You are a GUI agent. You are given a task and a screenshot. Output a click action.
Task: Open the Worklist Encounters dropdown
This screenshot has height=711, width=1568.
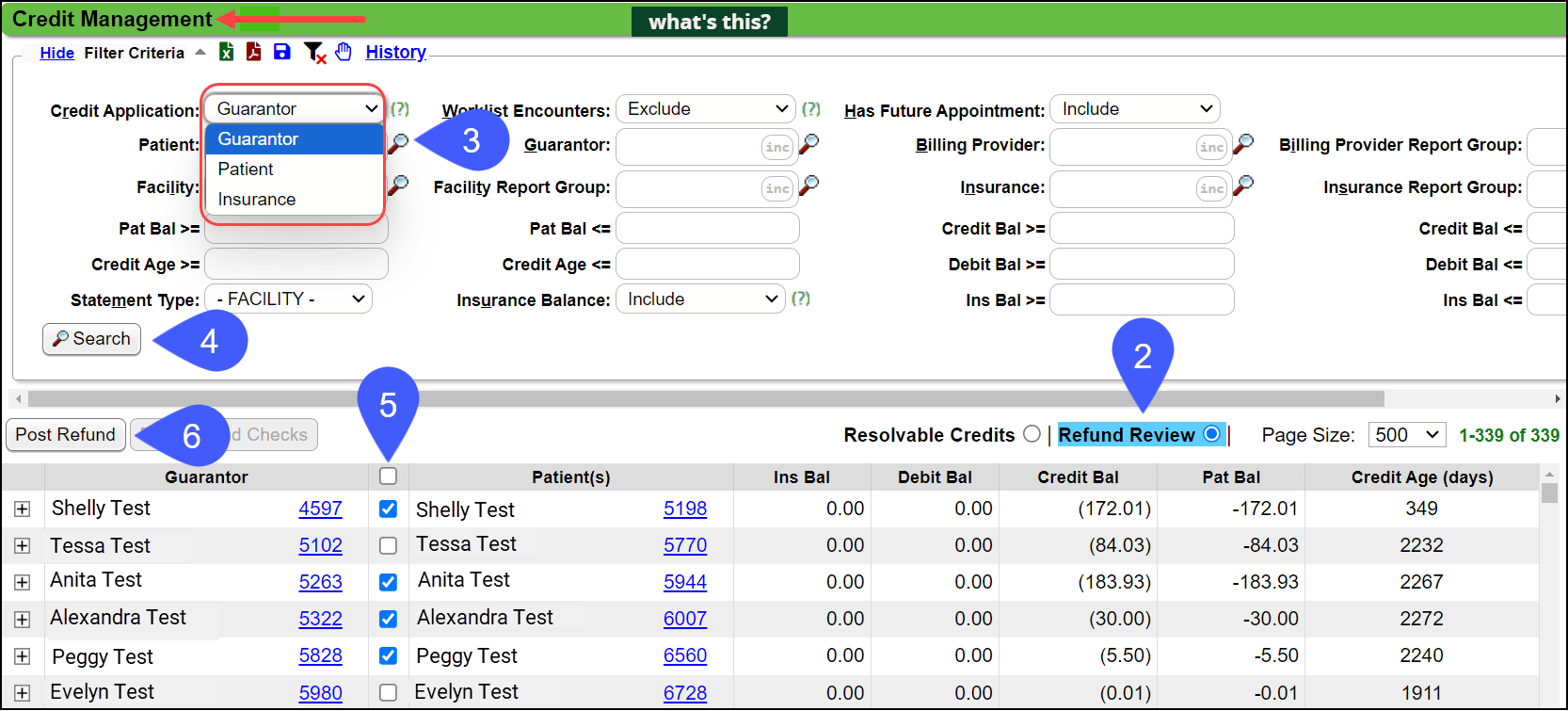coord(706,109)
